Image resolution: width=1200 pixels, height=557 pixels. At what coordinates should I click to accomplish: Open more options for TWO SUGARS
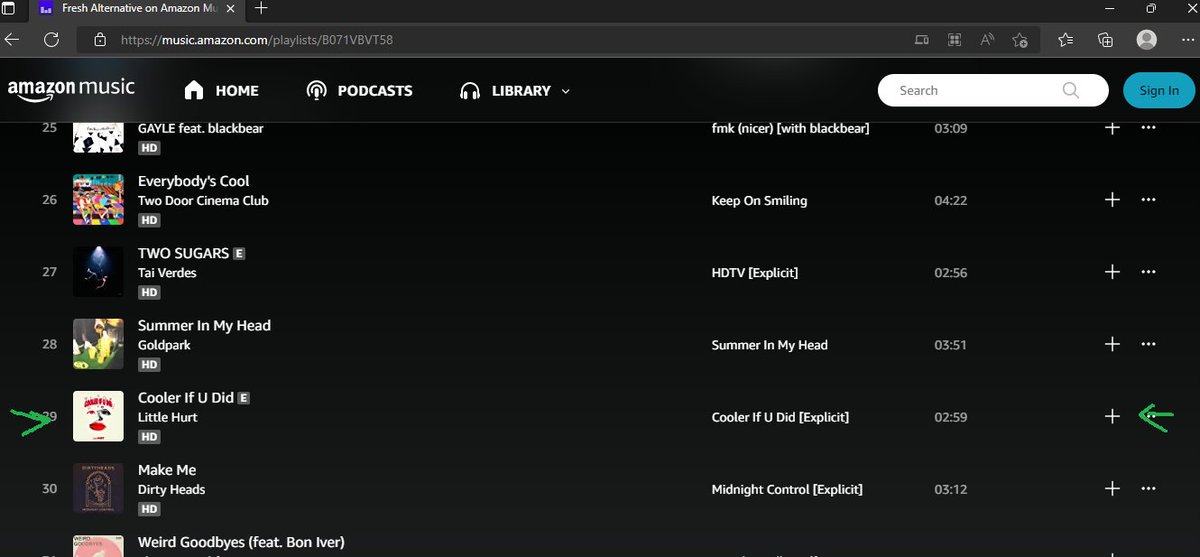tap(1148, 272)
